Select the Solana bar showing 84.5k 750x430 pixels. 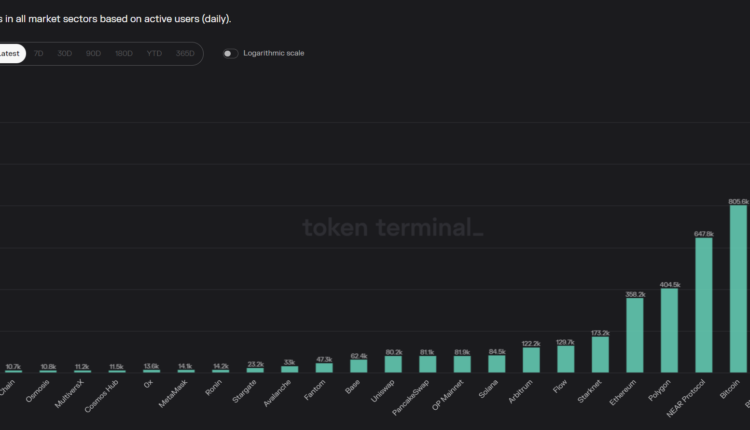tap(497, 364)
